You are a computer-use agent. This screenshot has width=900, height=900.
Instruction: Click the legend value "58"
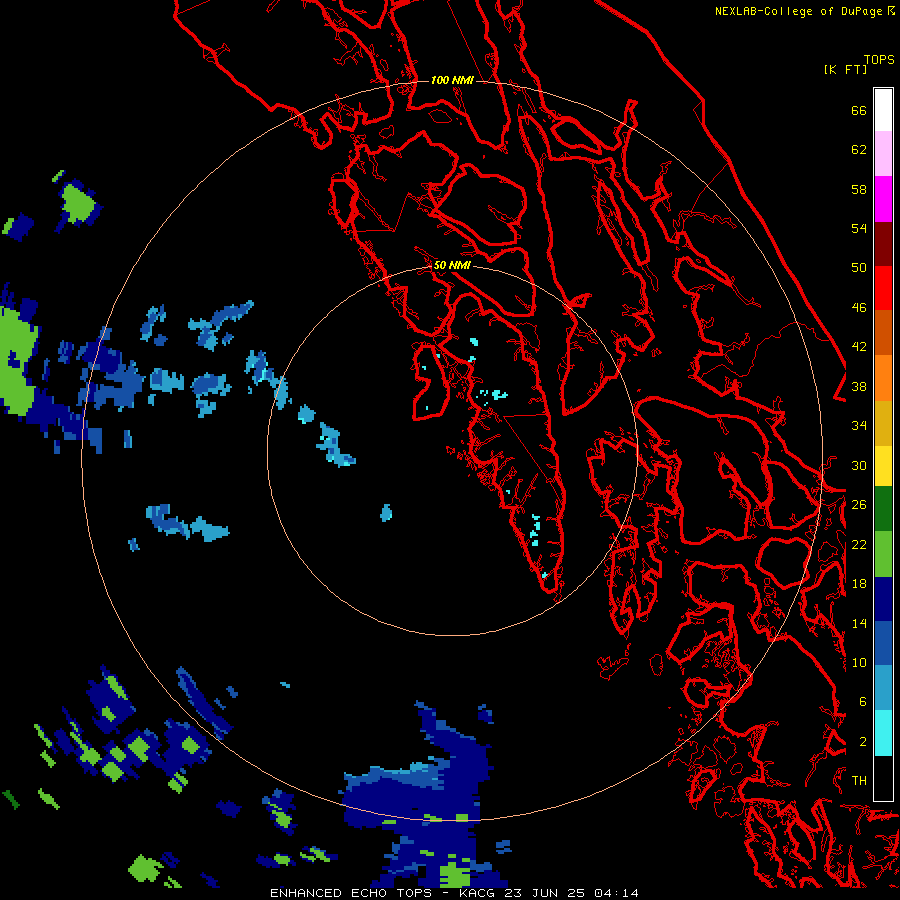859,189
